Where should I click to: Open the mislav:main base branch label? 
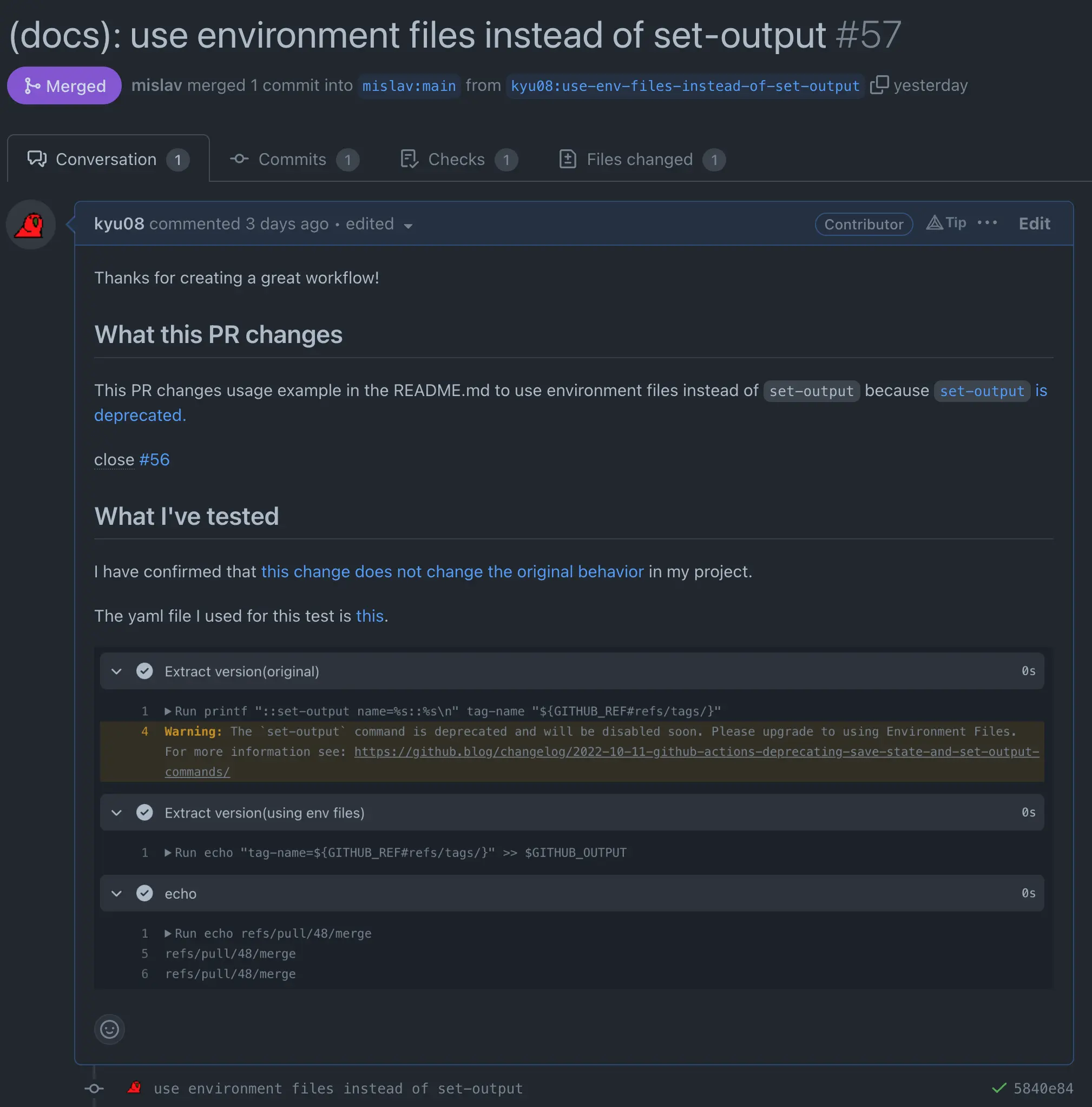click(409, 86)
